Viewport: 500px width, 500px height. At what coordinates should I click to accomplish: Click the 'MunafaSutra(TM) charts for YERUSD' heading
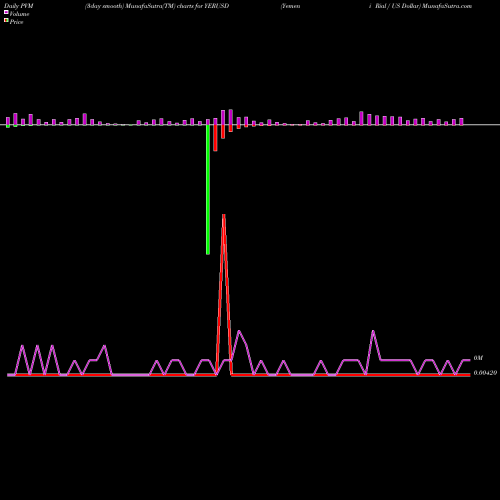pyautogui.click(x=177, y=6)
